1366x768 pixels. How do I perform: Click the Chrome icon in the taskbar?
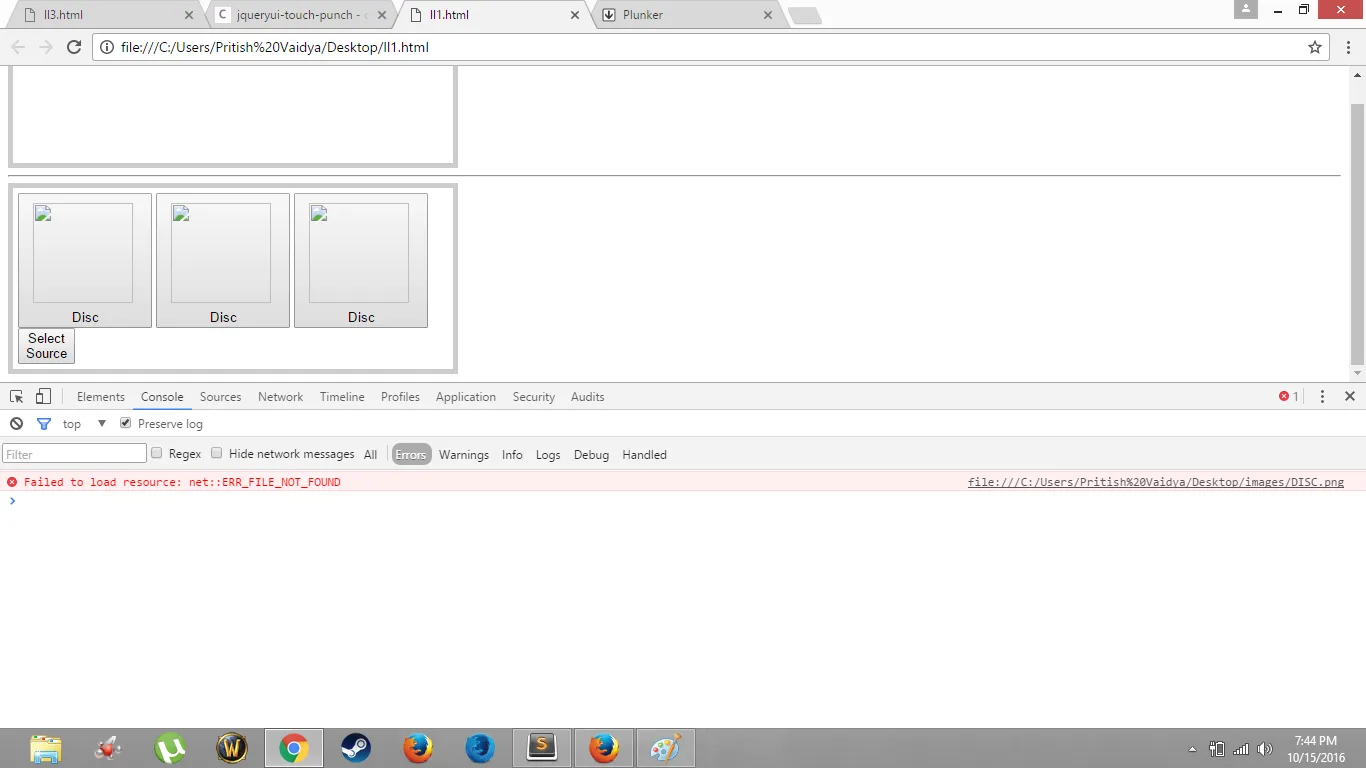pyautogui.click(x=294, y=748)
